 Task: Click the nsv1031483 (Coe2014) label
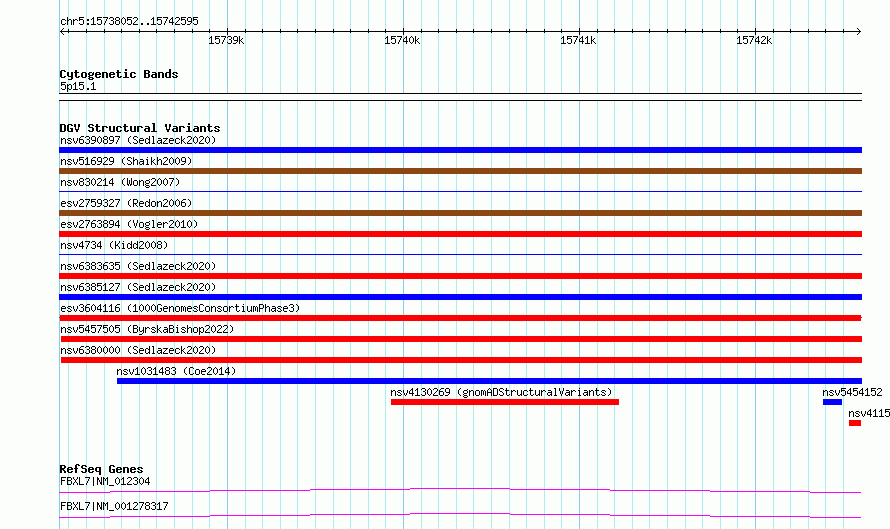tap(176, 371)
